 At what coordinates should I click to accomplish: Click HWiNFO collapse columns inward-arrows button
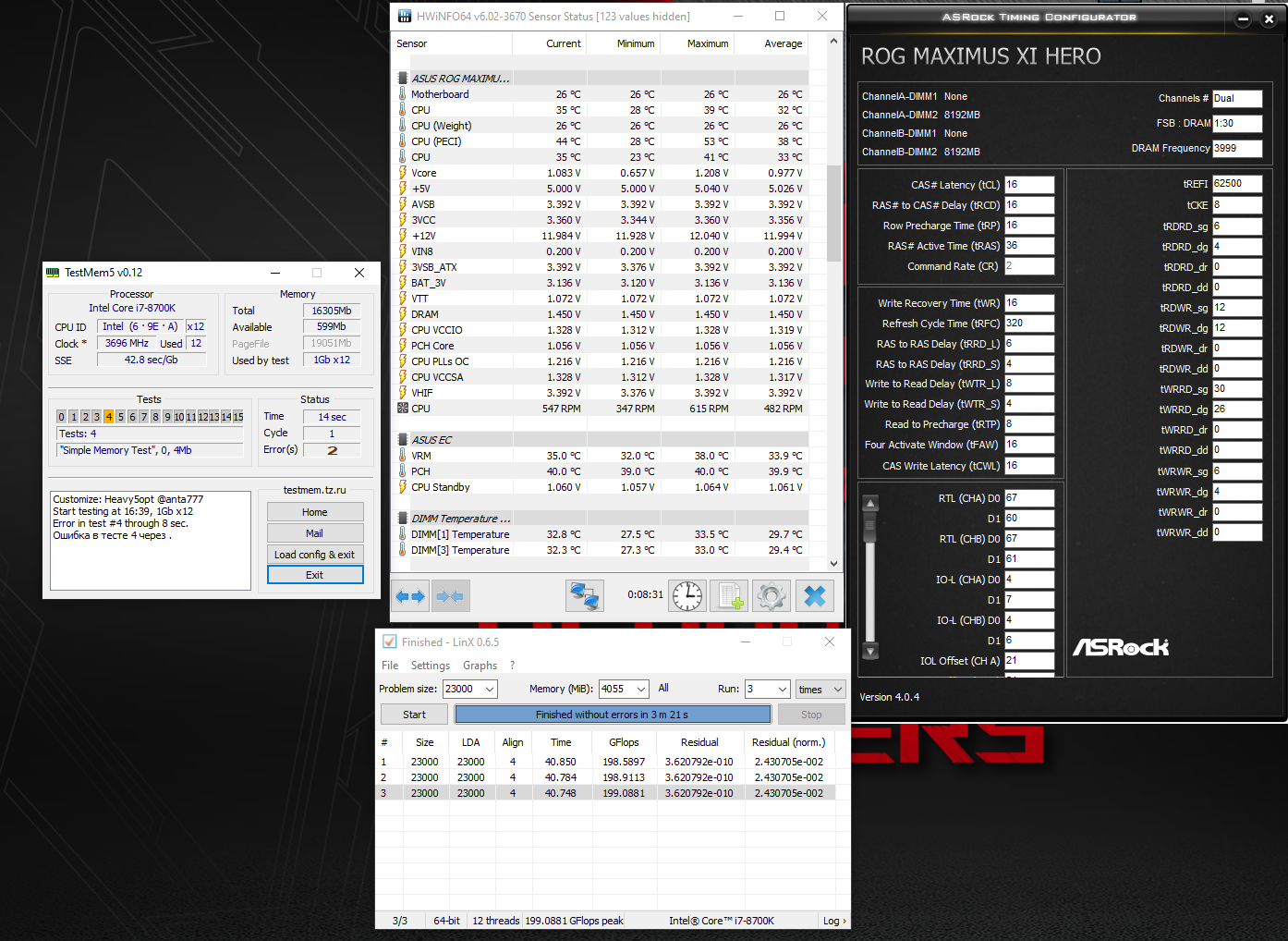click(x=450, y=596)
